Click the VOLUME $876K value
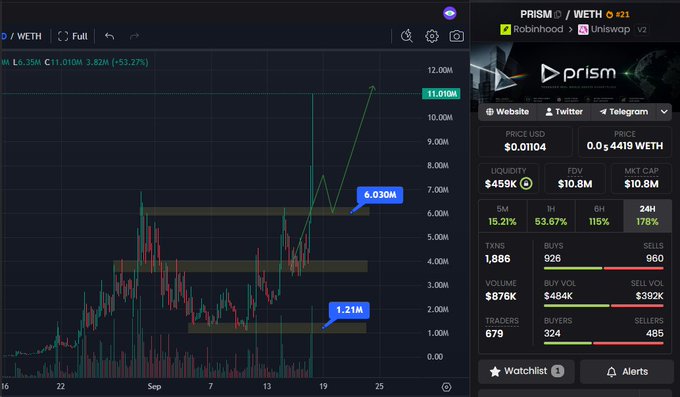The image size is (680, 397). 501,296
